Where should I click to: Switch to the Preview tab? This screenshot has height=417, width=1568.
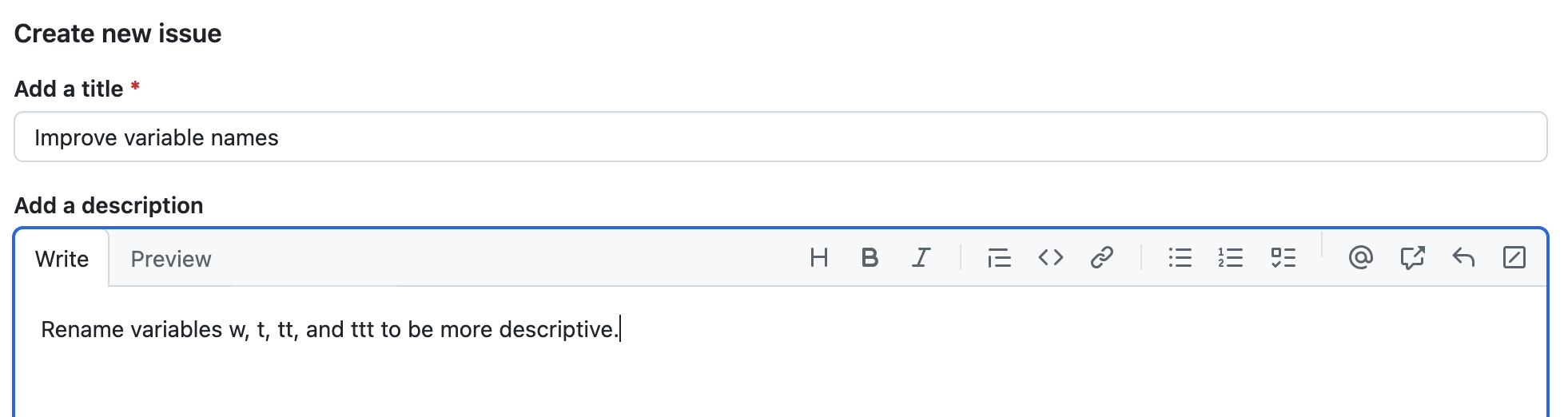(171, 260)
